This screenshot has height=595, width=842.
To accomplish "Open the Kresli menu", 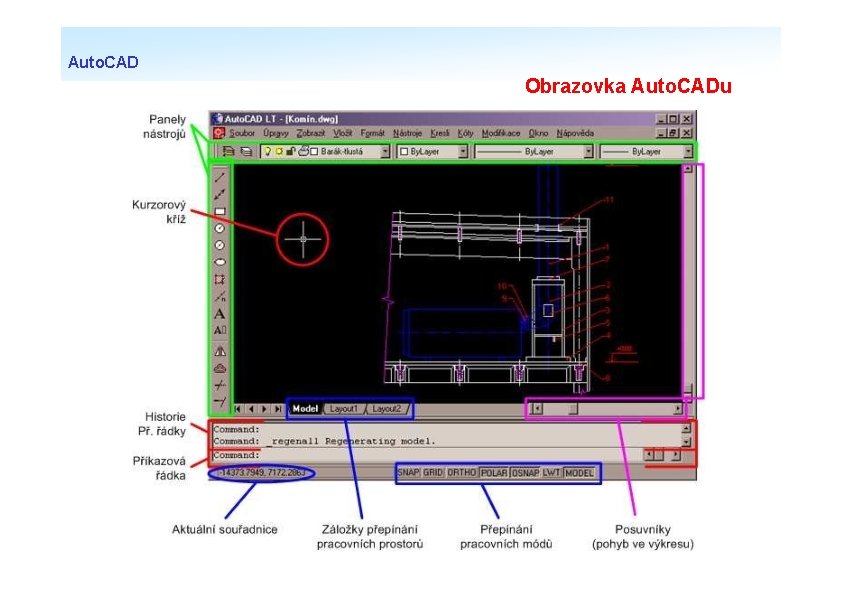I will click(440, 133).
